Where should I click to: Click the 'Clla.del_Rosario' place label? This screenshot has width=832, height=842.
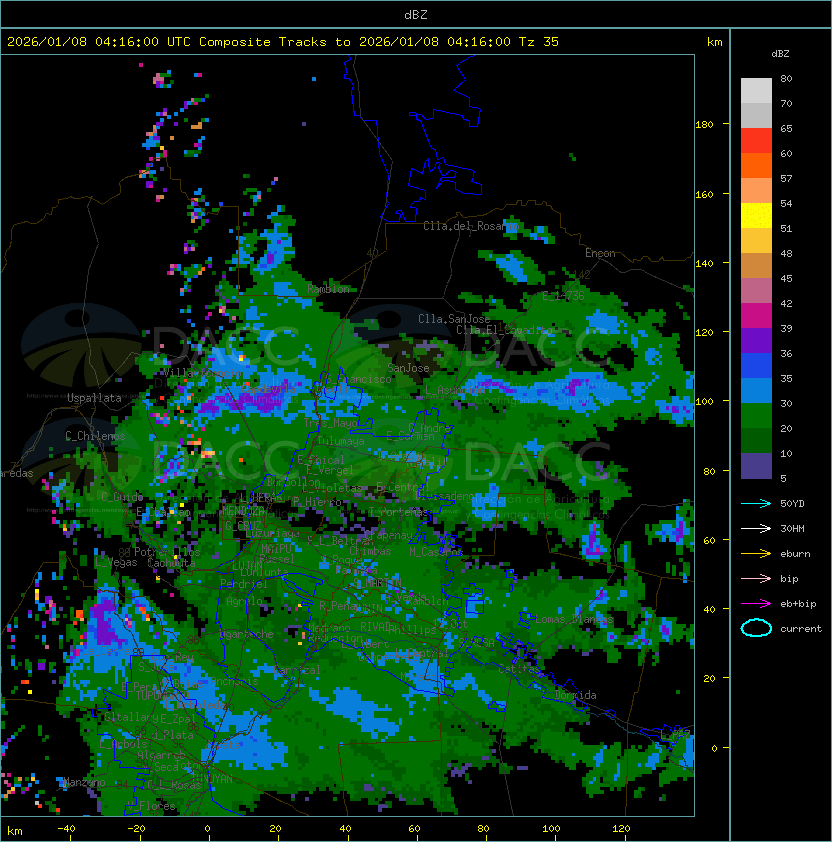point(471,226)
